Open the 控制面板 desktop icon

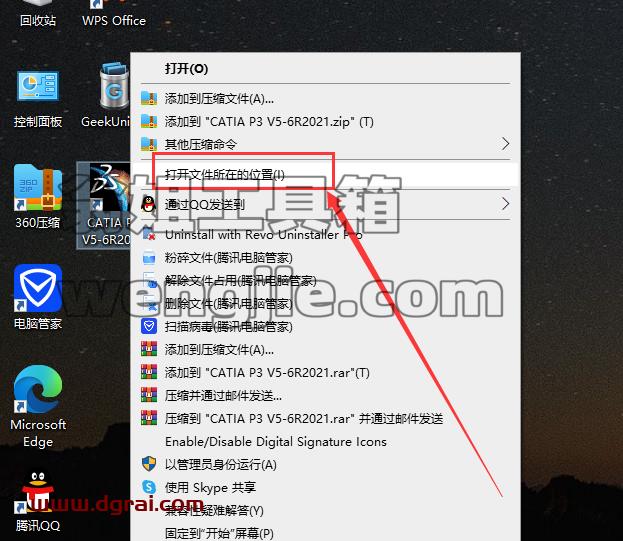pos(38,99)
